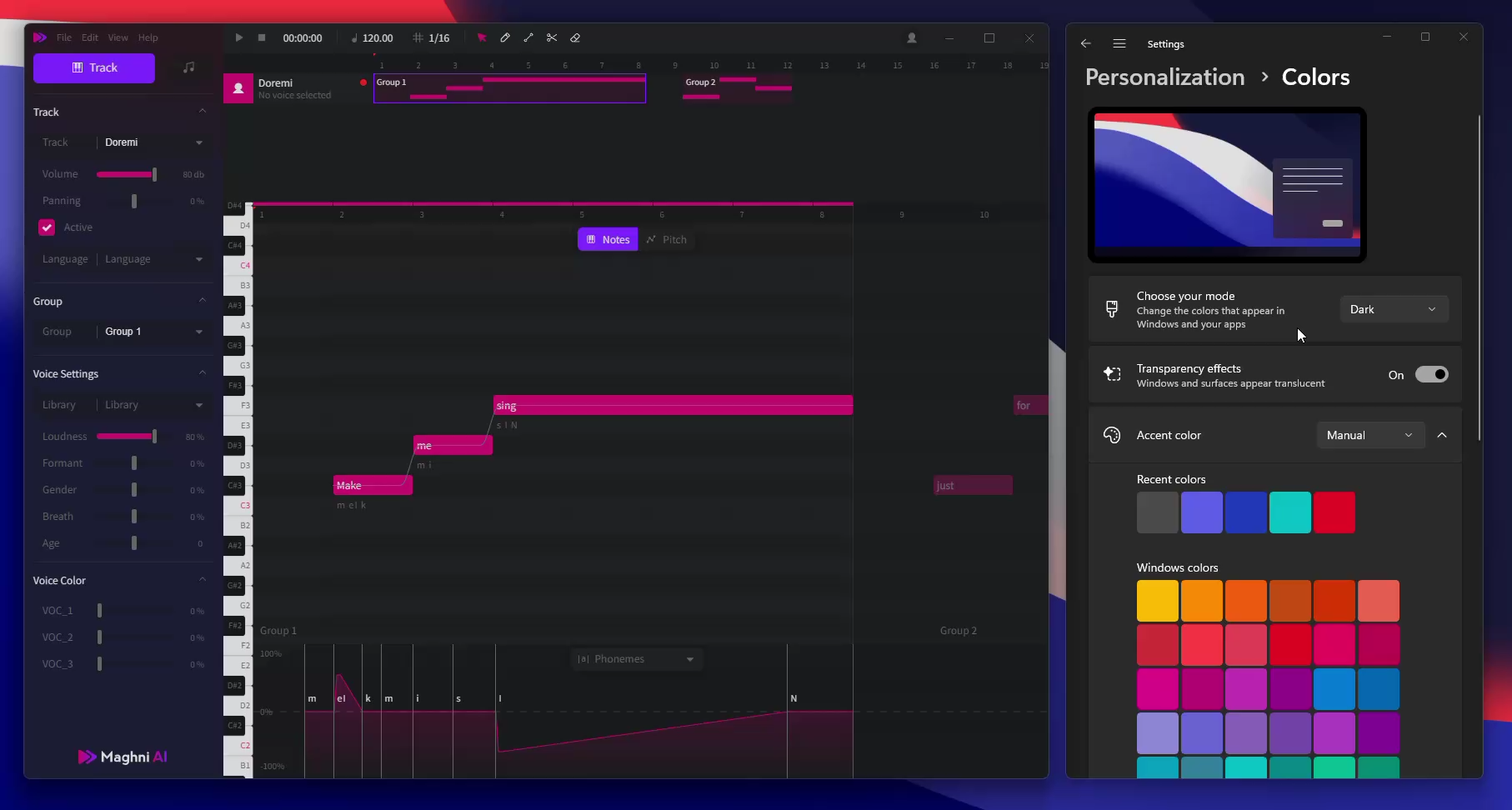Select the pointer selection tool

[482, 37]
